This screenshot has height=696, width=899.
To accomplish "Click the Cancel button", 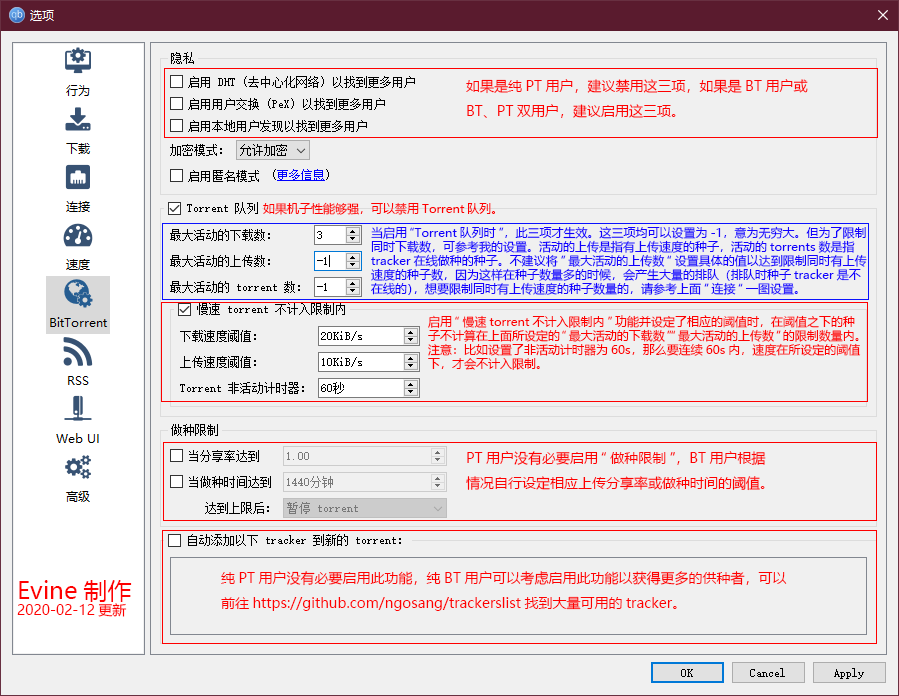I will coord(767,673).
